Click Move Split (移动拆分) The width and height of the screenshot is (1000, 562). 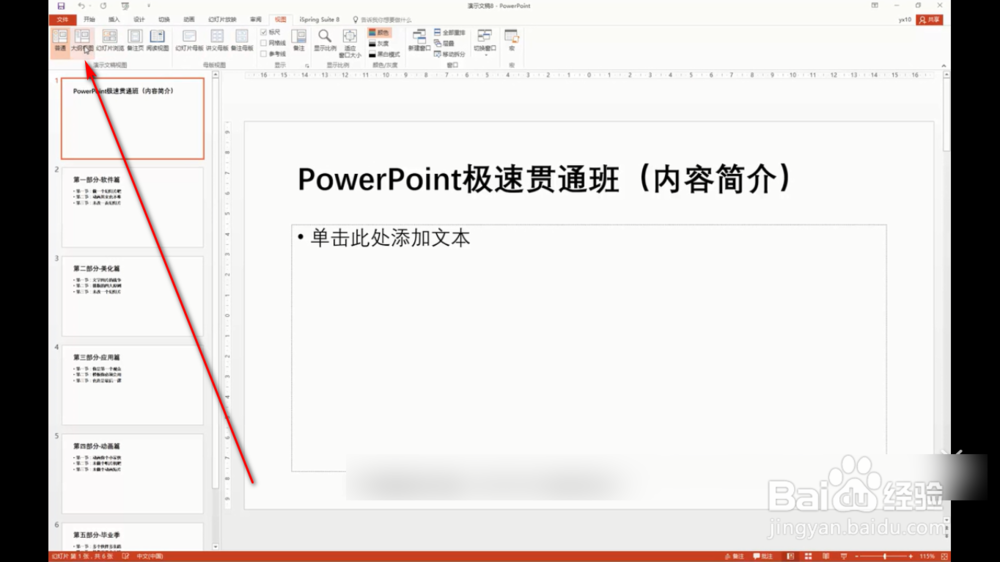450,54
